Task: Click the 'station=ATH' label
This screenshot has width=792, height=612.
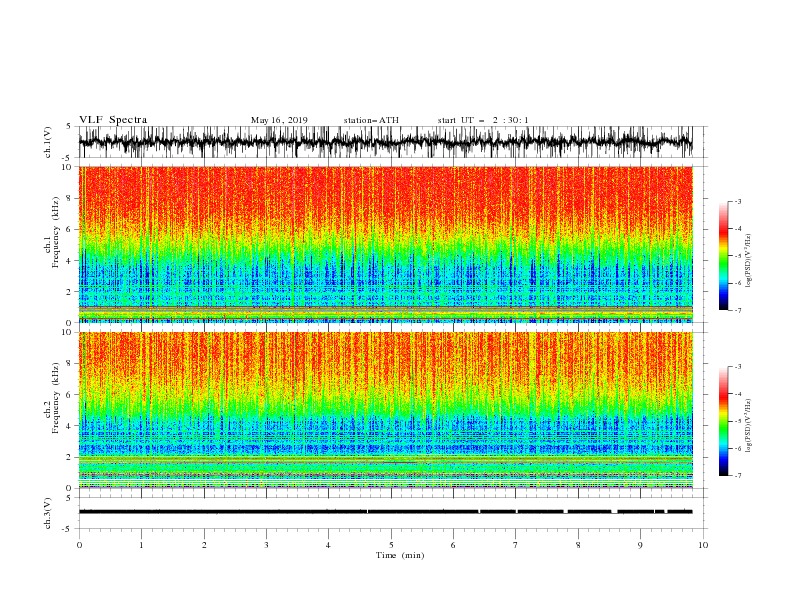Action: [x=371, y=120]
